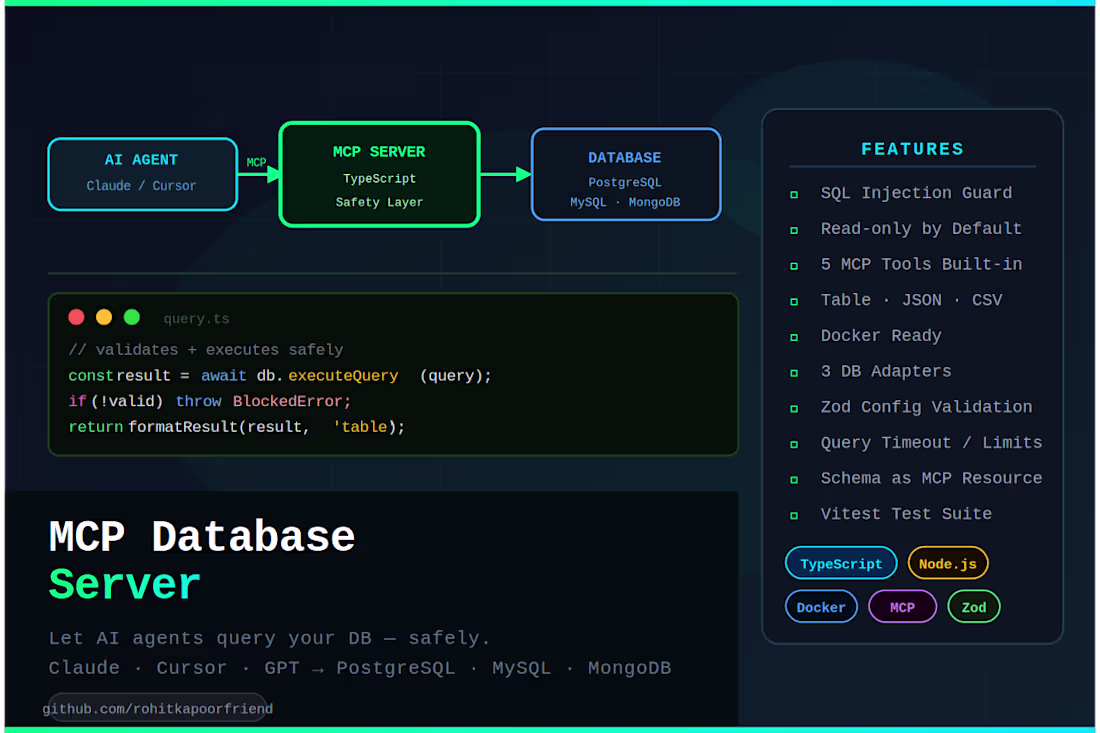Screen dimensions: 1100x733
Task: Click the Safety Layer label
Action: click(379, 203)
